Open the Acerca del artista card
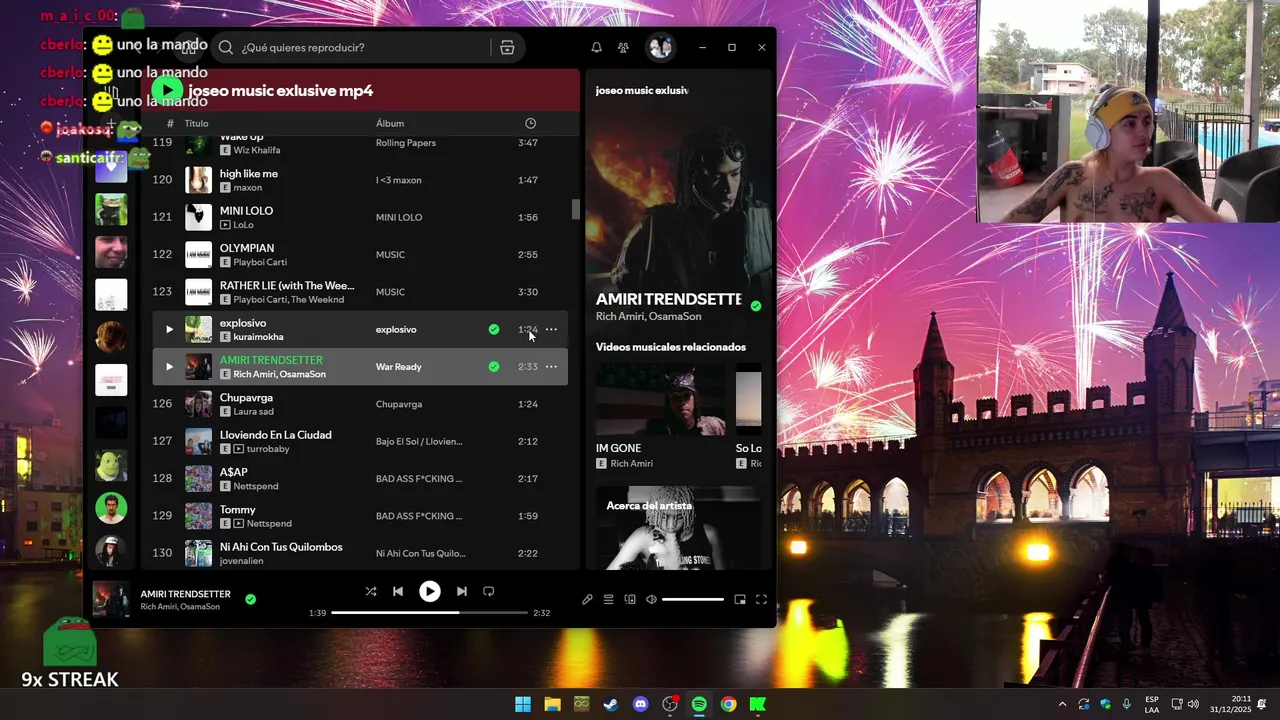Viewport: 1280px width, 720px height. click(x=678, y=528)
